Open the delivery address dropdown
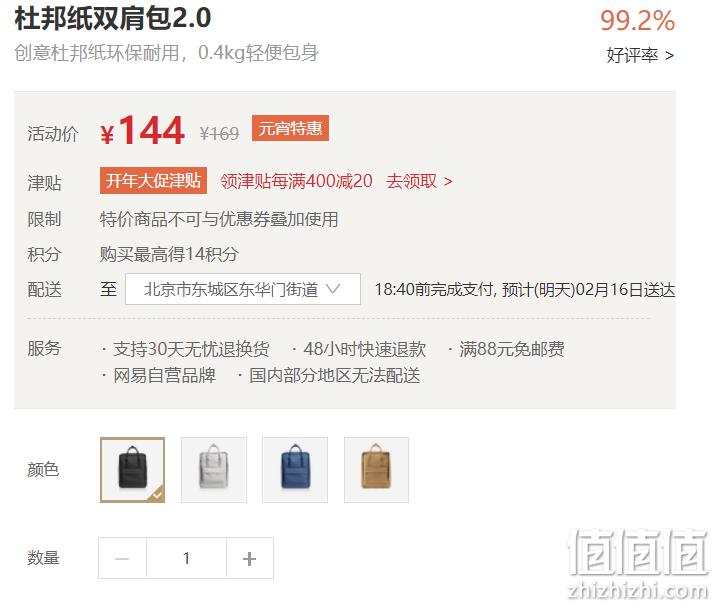 (243, 289)
